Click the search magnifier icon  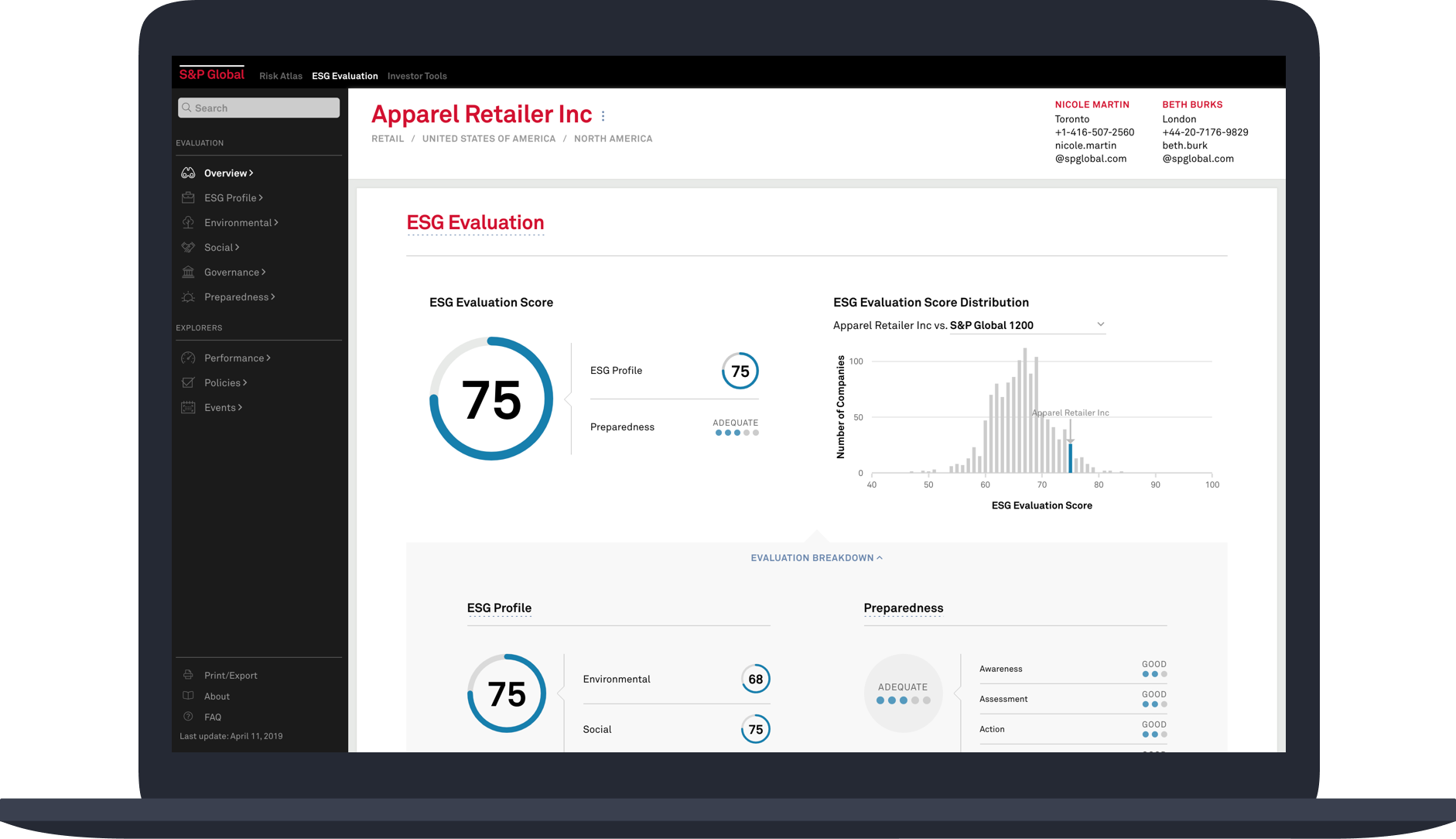pos(186,108)
